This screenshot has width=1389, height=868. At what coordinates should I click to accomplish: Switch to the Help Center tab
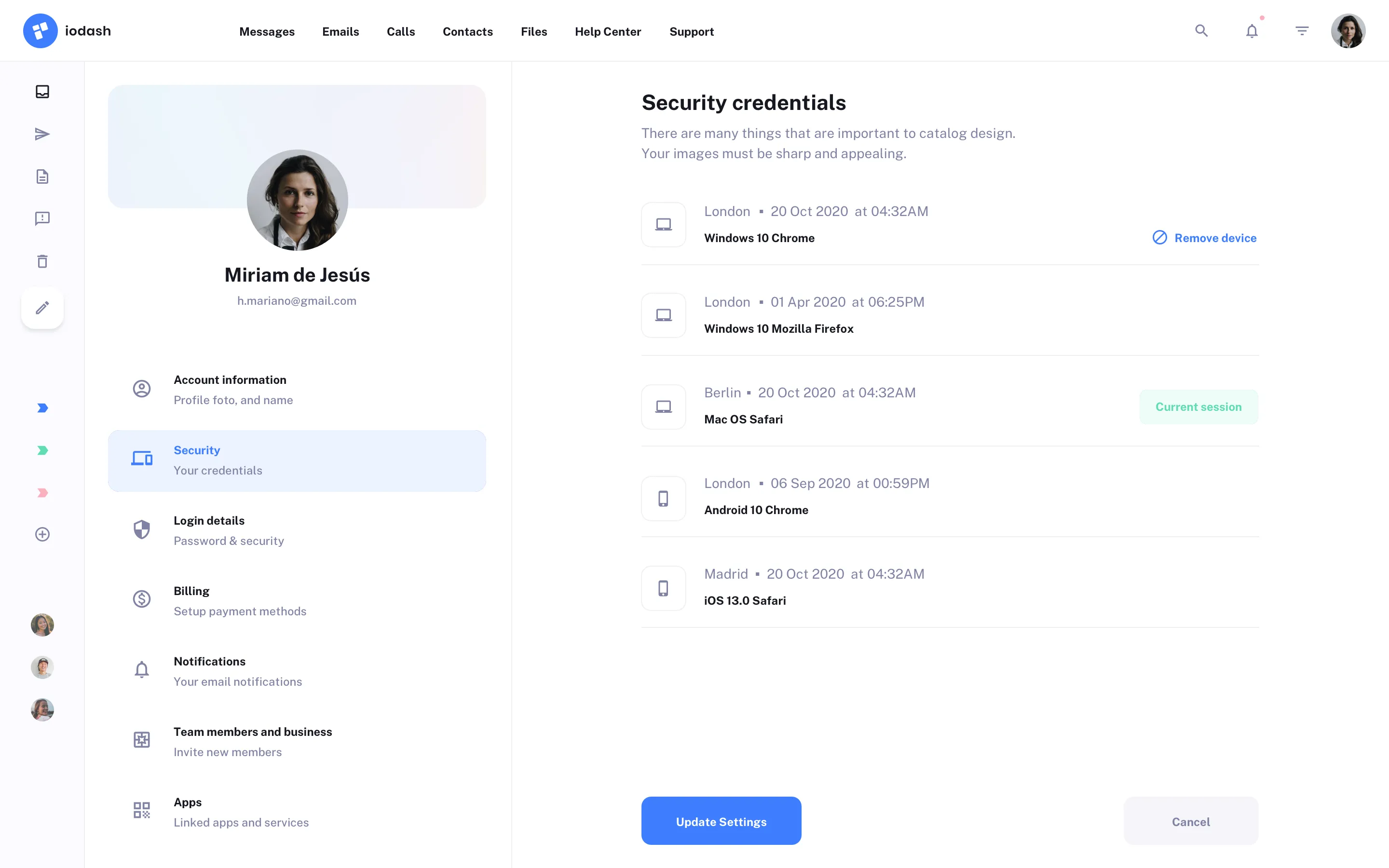[608, 31]
